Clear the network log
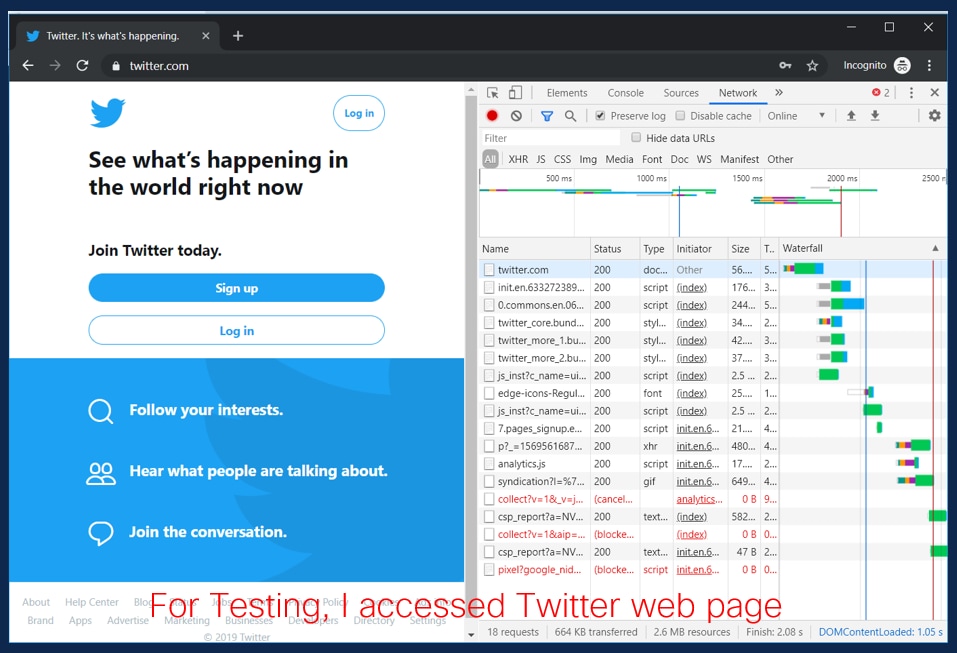 [516, 115]
